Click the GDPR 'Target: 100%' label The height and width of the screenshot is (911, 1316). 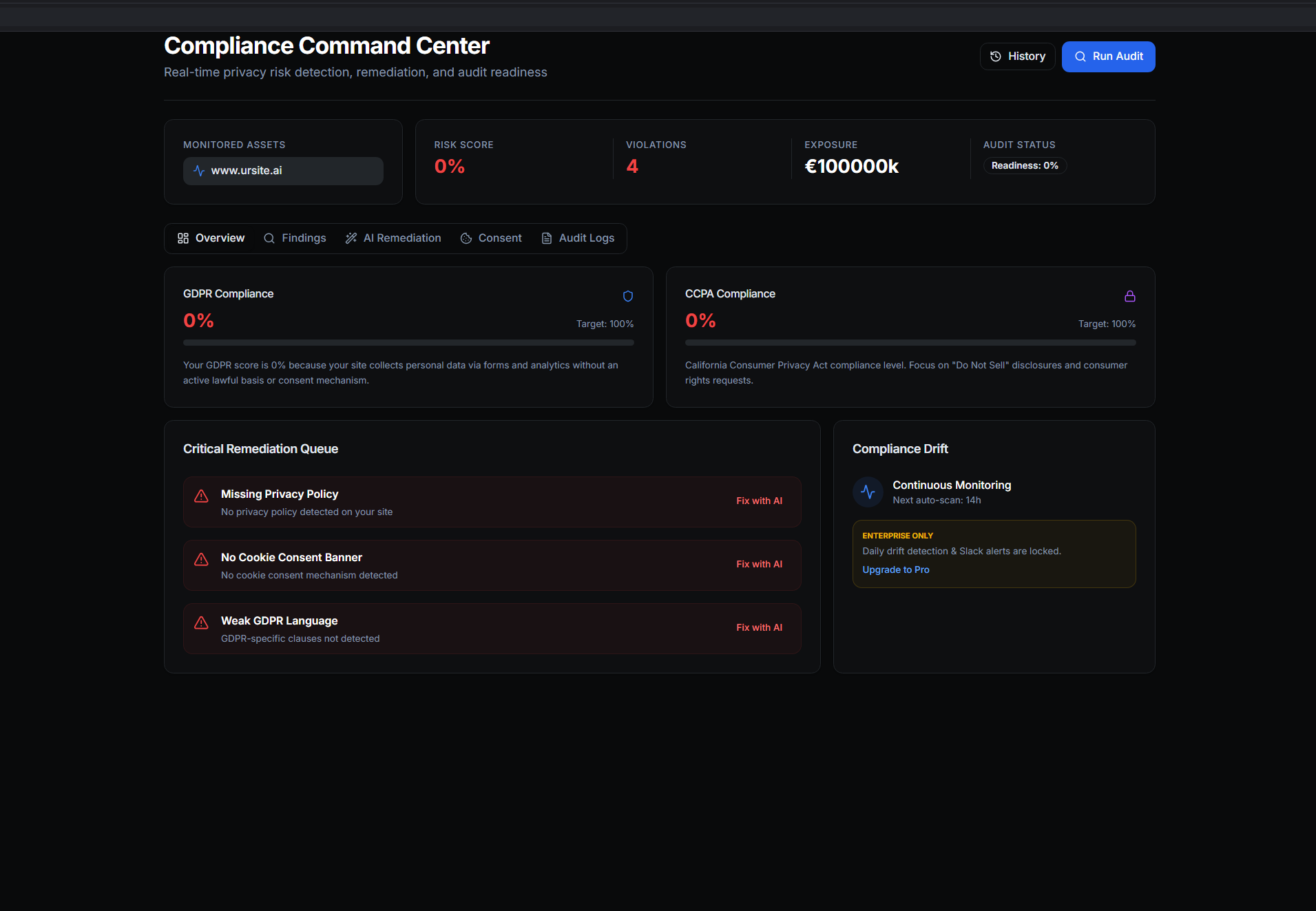(605, 324)
